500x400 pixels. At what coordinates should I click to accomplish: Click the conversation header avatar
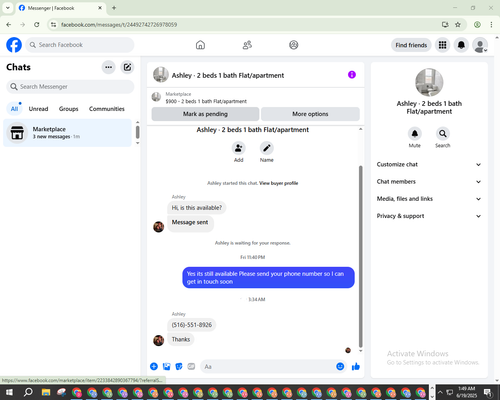pos(161,75)
